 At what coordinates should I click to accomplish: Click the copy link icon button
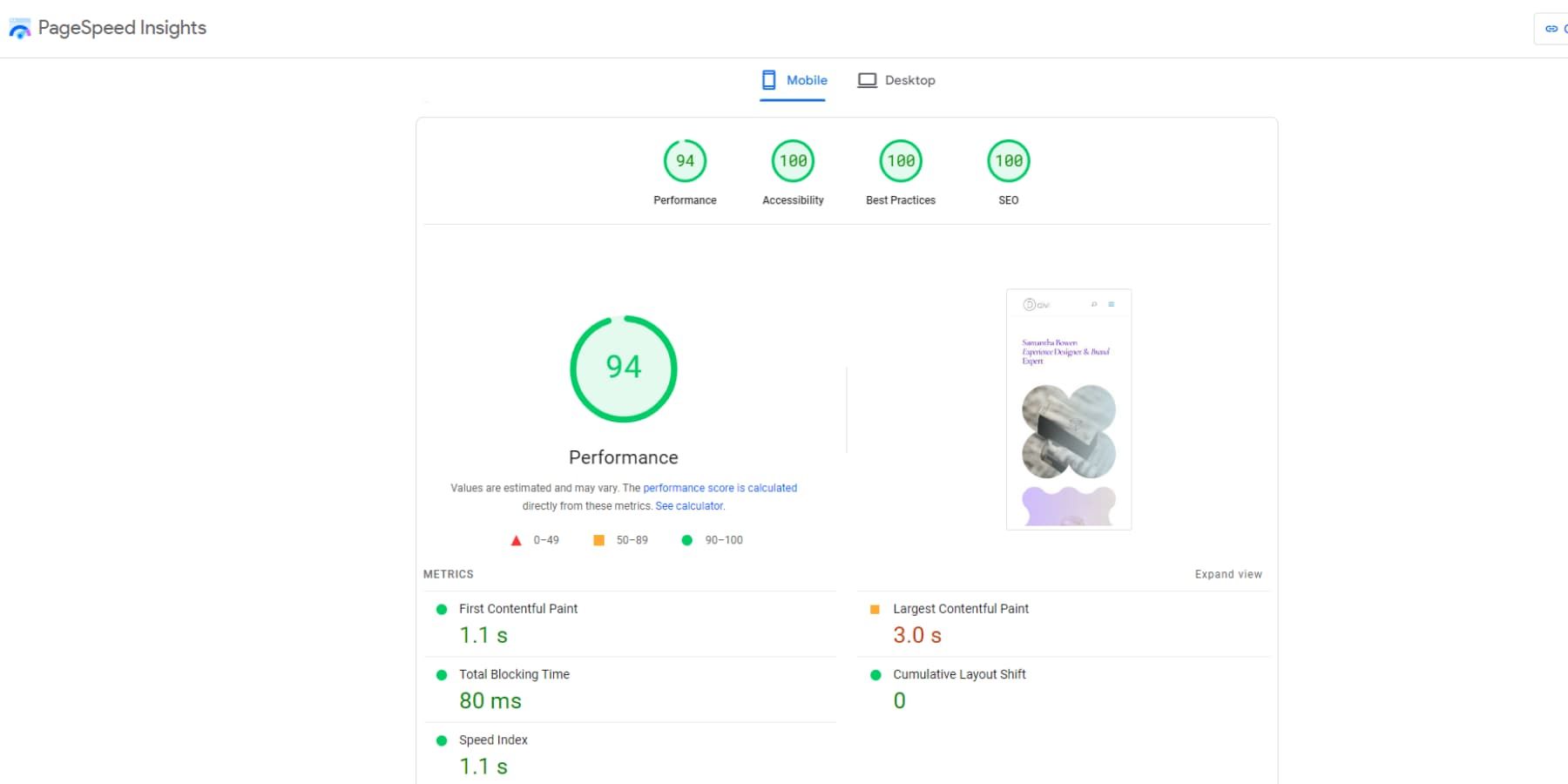point(1551,29)
